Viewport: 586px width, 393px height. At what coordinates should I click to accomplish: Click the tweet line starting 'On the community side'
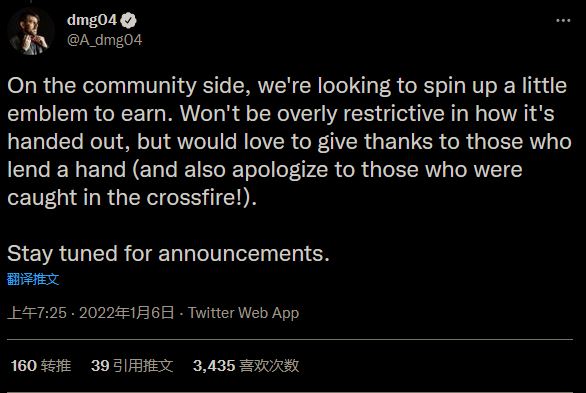[x=287, y=86]
